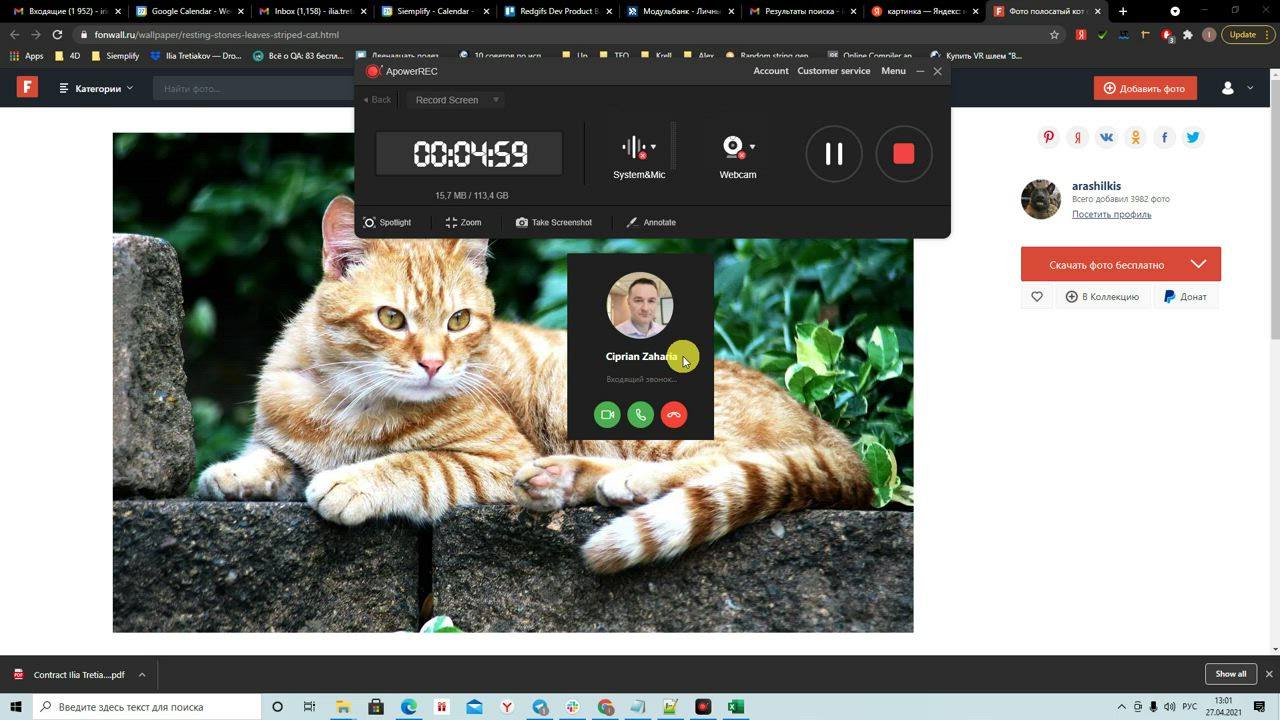Image resolution: width=1280 pixels, height=720 pixels.
Task: Share the photo on Twitter
Action: click(x=1192, y=138)
